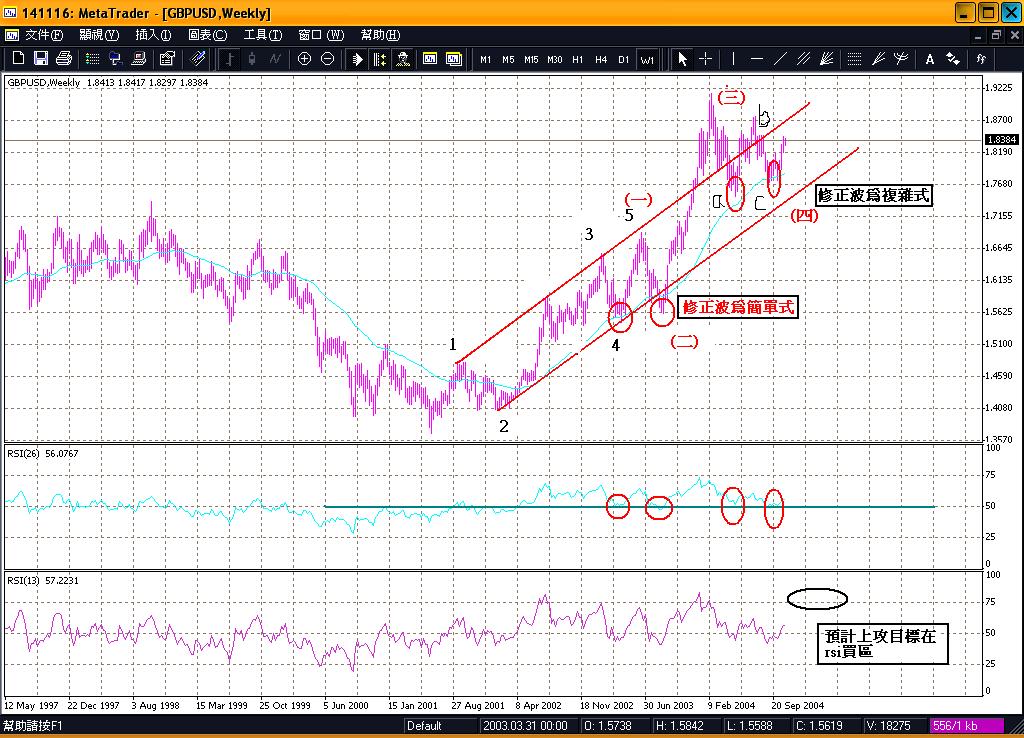Open the terminal computer icon

pos(138,59)
